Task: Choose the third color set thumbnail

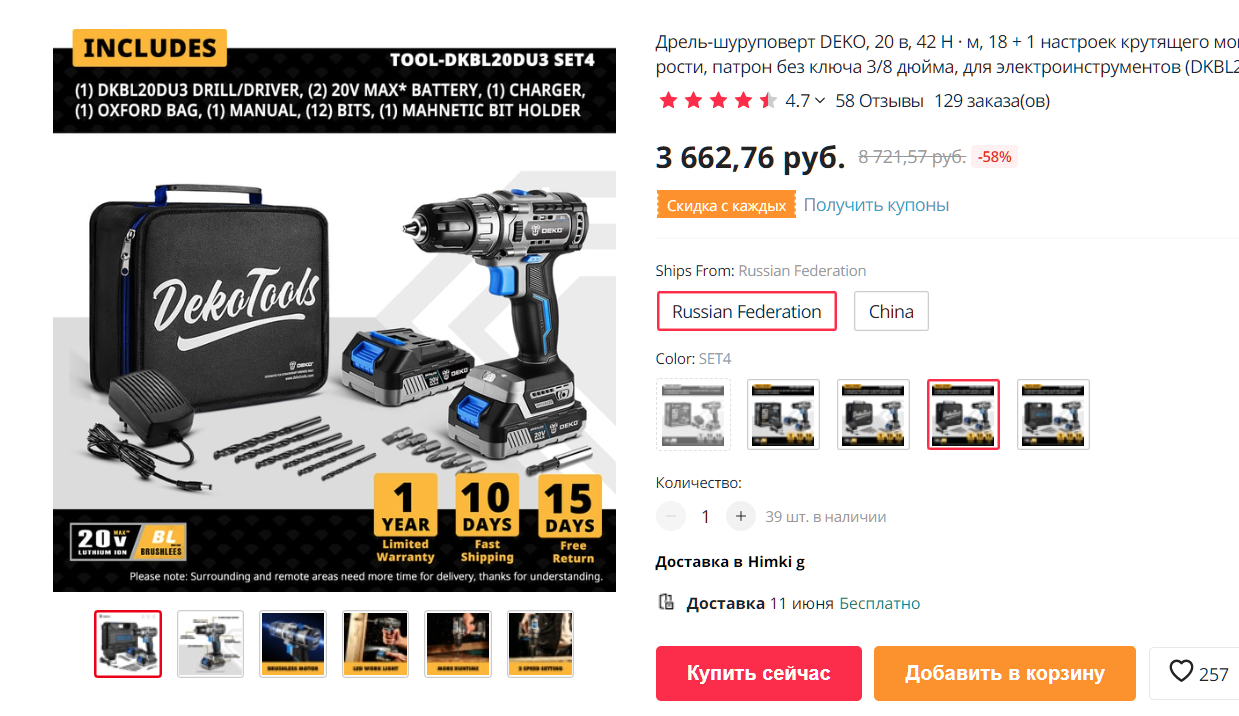Action: click(x=873, y=414)
